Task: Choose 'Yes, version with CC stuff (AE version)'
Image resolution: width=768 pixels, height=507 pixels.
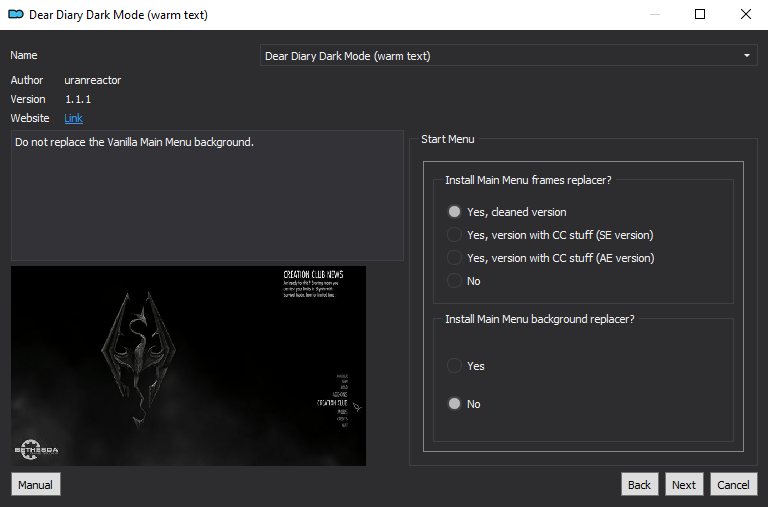Action: pyautogui.click(x=551, y=258)
